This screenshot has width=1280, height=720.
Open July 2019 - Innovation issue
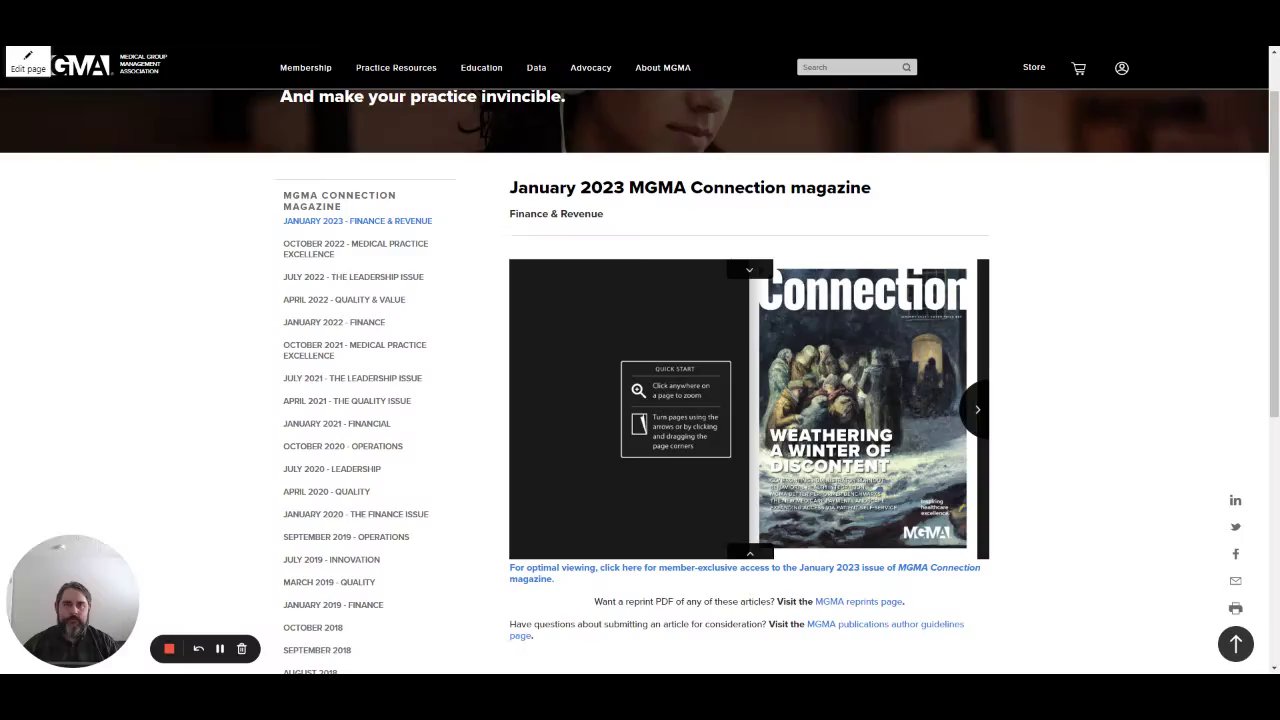tap(331, 560)
